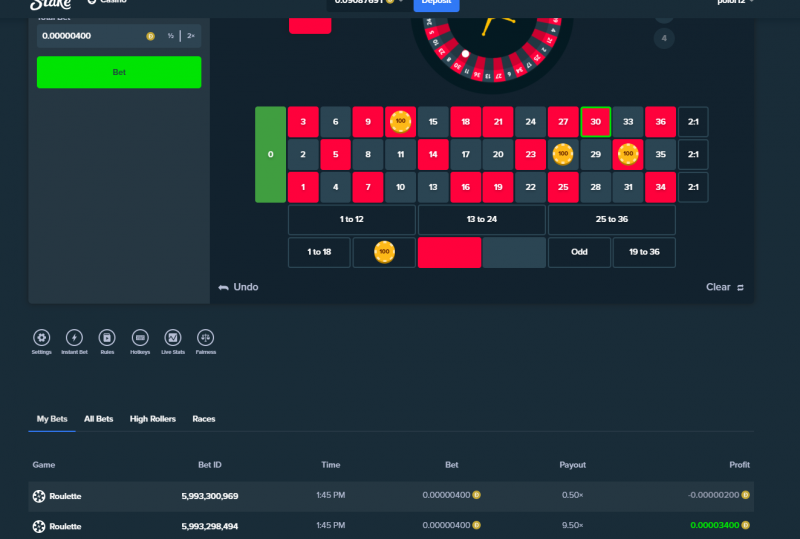Expand the account dropdown at top right
Viewport: 800px width, 539px height.
735,2
